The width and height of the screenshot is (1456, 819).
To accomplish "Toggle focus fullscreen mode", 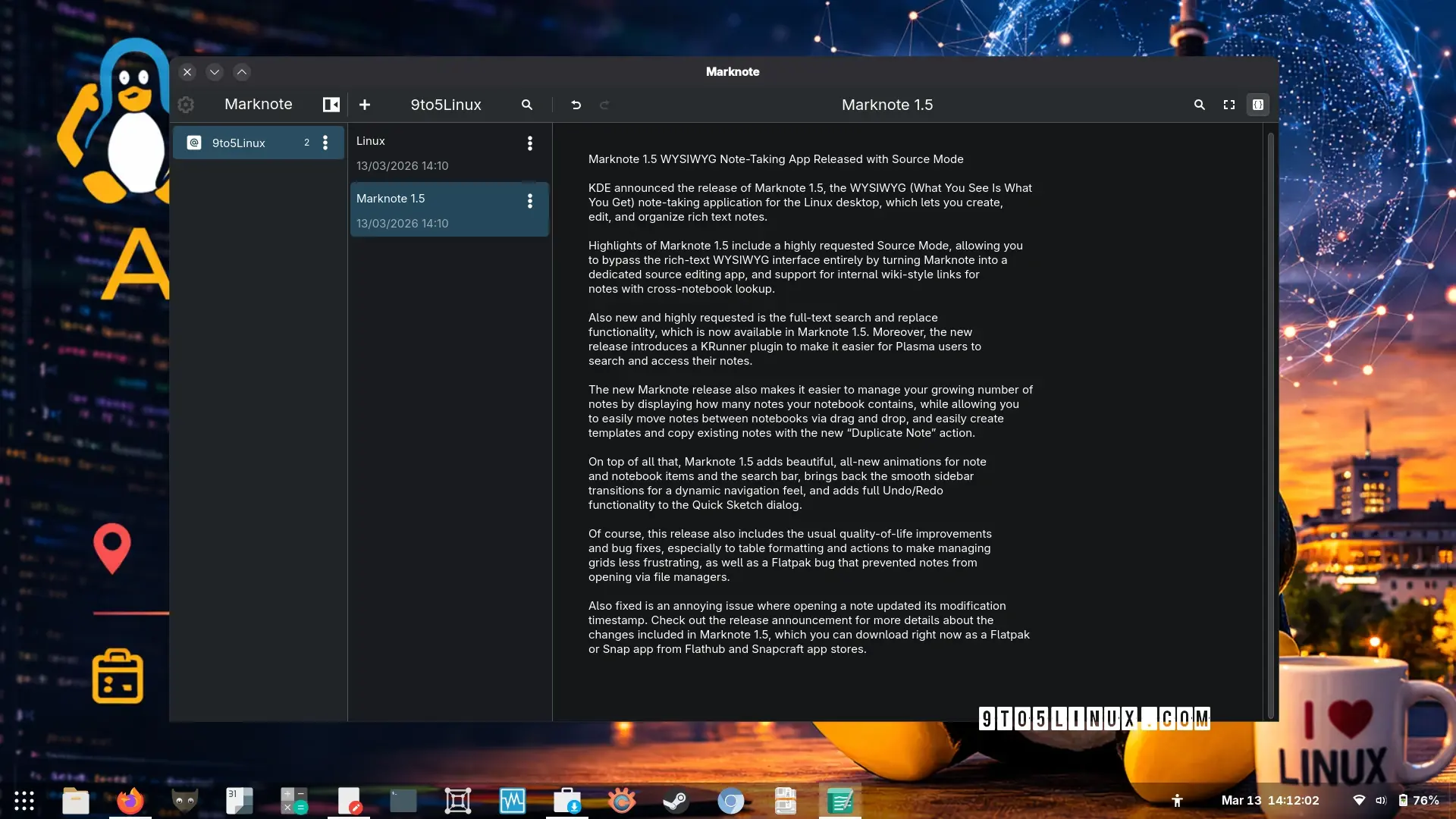I will (1229, 105).
